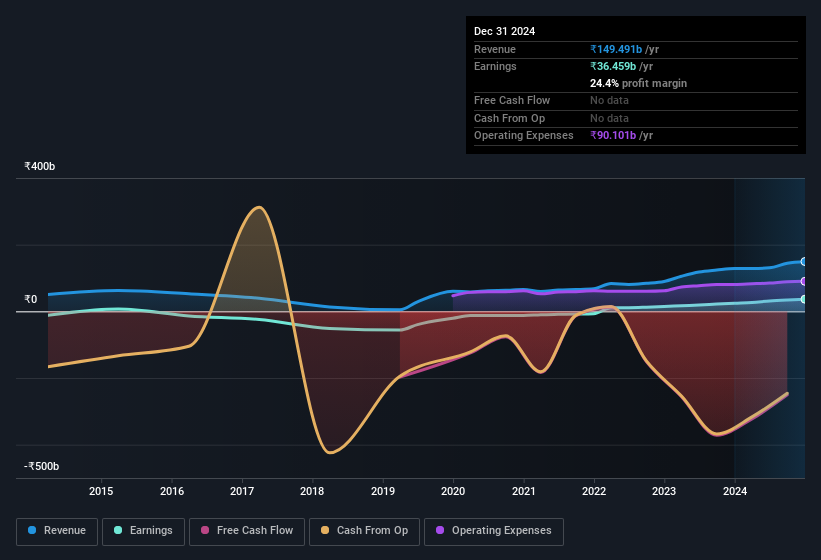This screenshot has width=821, height=560.
Task: Toggle the Revenue legend series
Action: (57, 531)
